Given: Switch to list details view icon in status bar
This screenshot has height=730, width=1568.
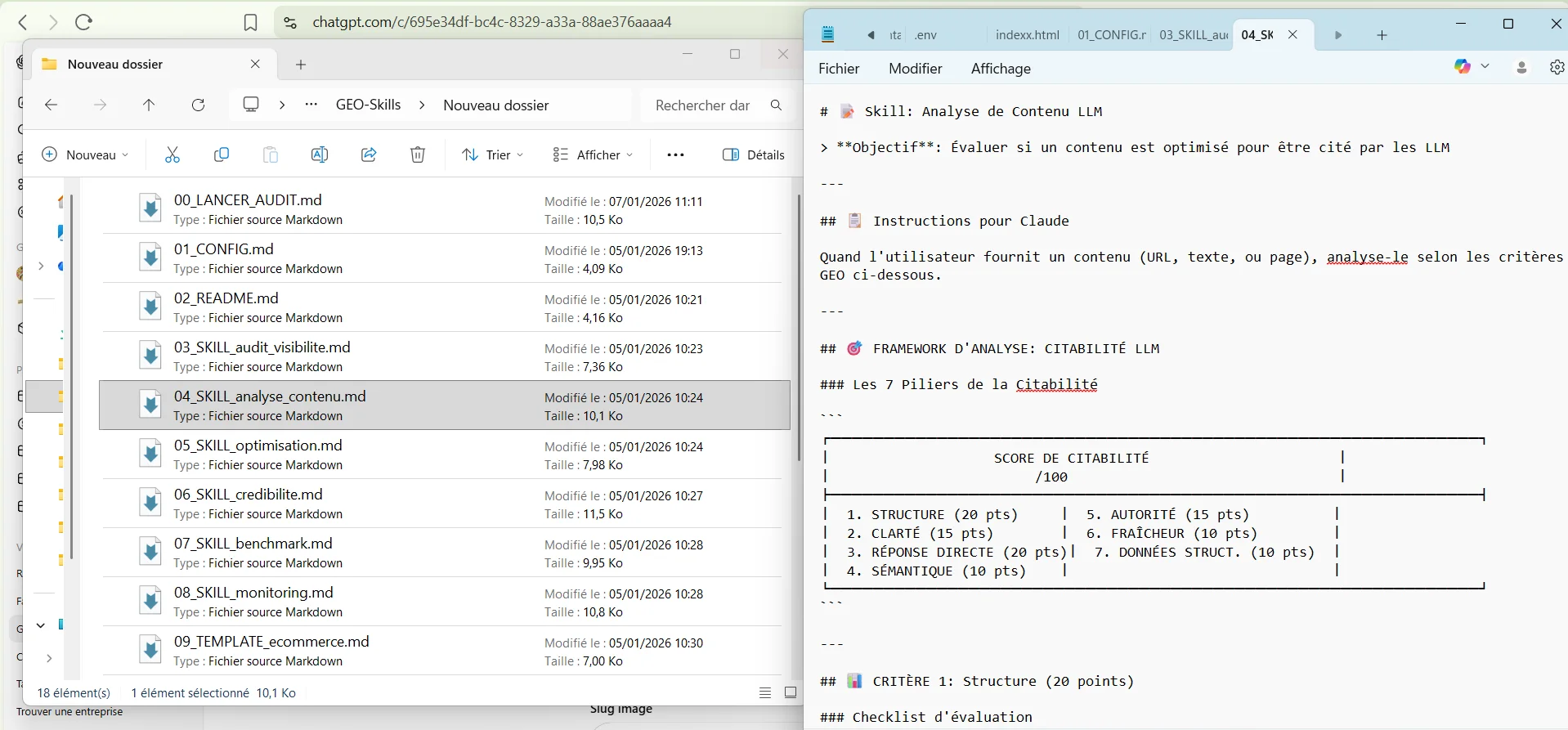Looking at the screenshot, I should pos(765,692).
